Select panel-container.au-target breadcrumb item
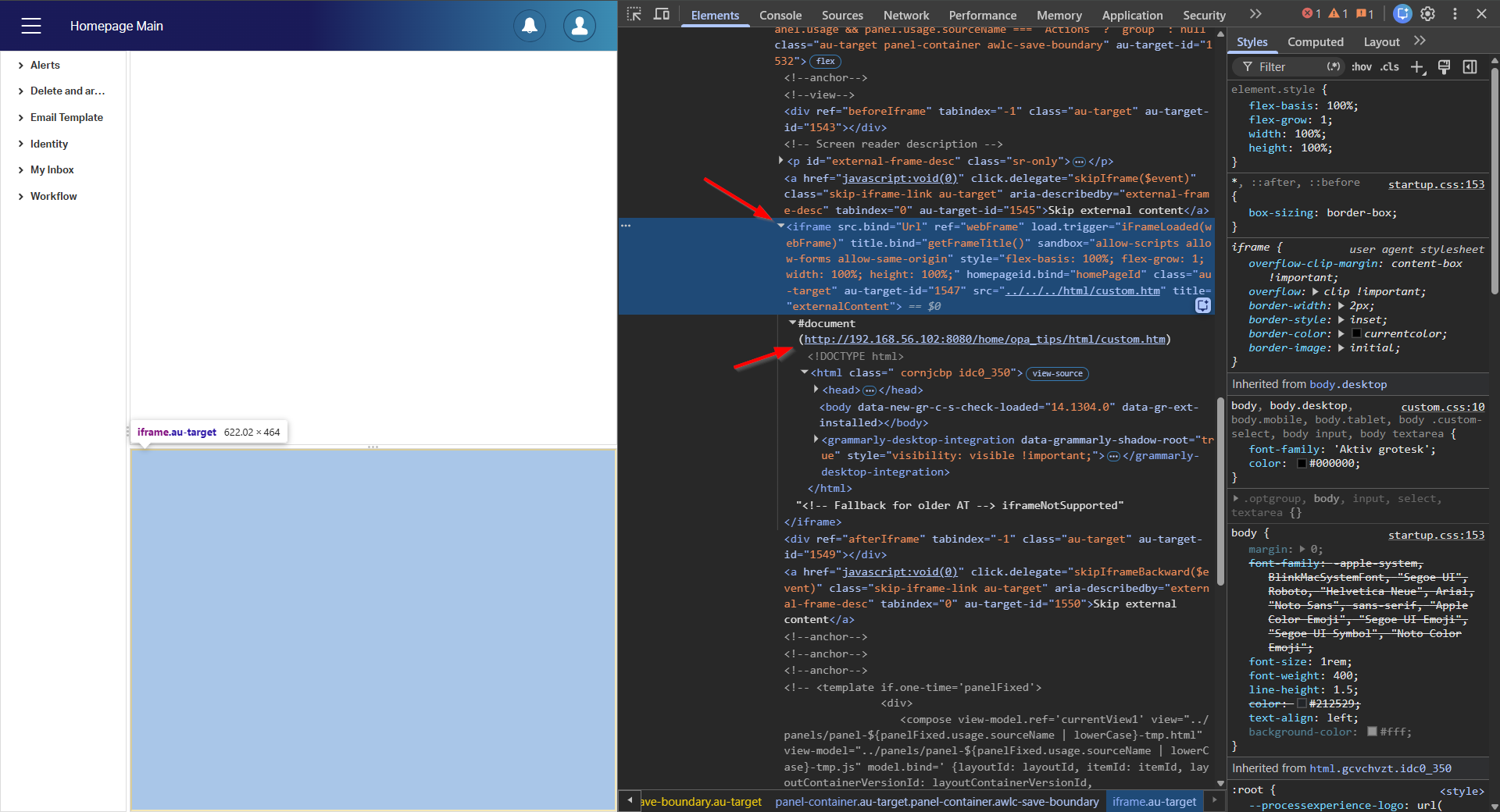The width and height of the screenshot is (1500, 812). pyautogui.click(x=937, y=802)
